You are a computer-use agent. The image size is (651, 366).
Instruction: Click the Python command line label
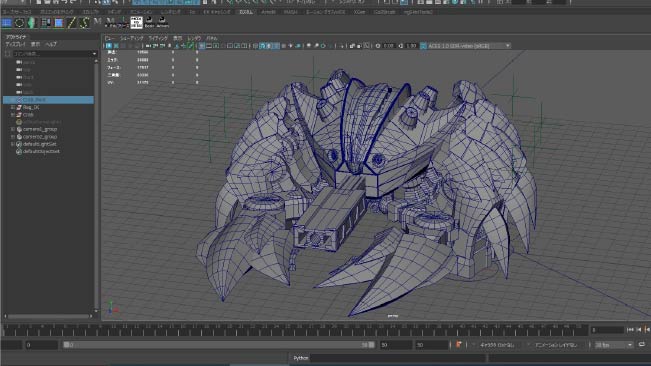pos(301,358)
